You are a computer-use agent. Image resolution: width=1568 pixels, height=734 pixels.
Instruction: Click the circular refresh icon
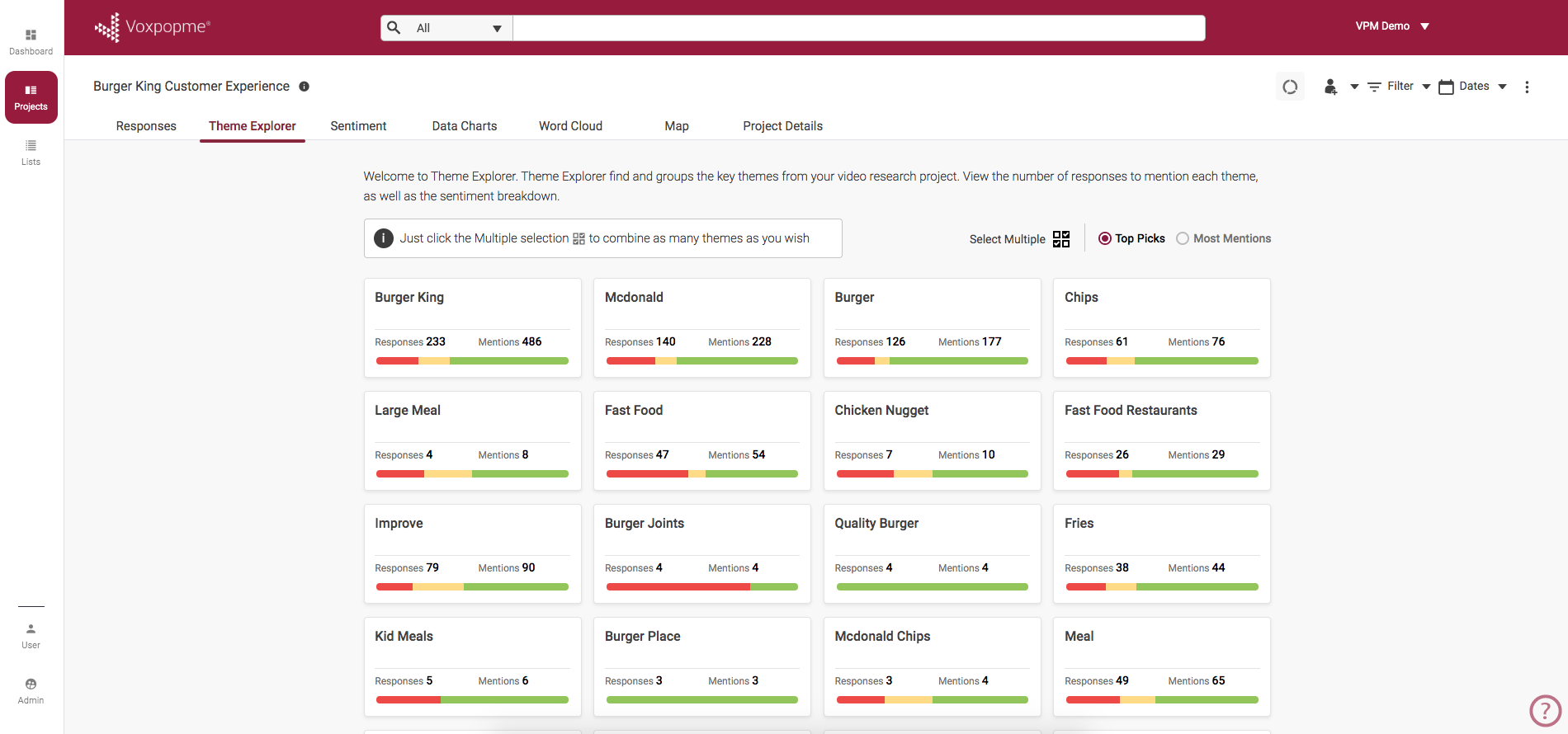click(x=1290, y=87)
